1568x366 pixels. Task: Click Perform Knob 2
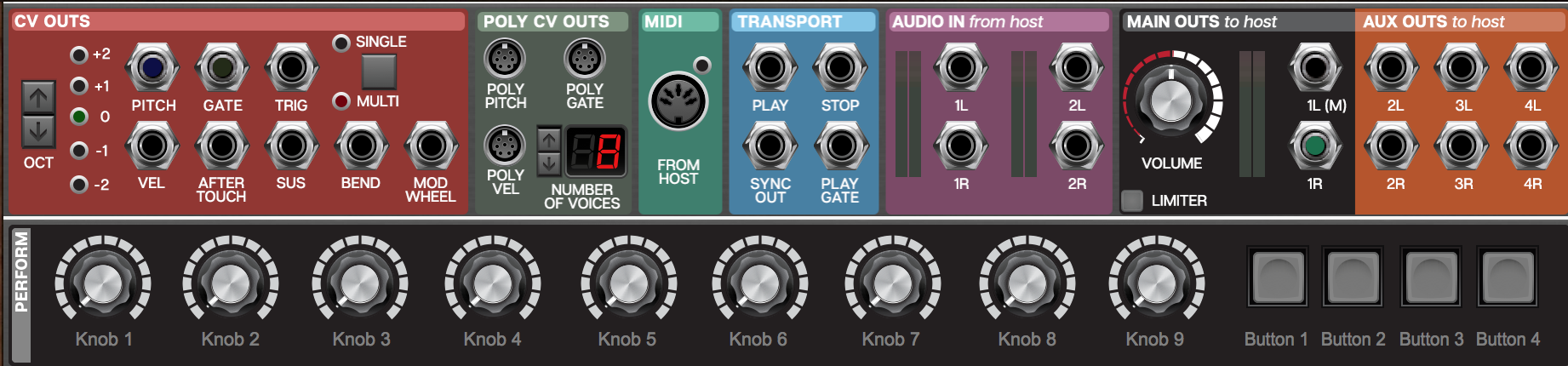point(231,283)
